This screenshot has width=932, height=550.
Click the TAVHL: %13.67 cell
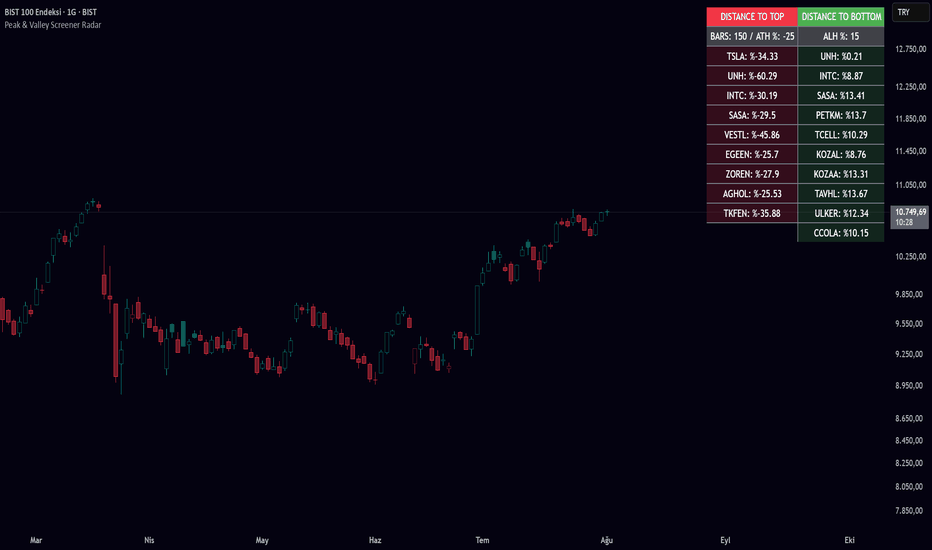tap(841, 193)
